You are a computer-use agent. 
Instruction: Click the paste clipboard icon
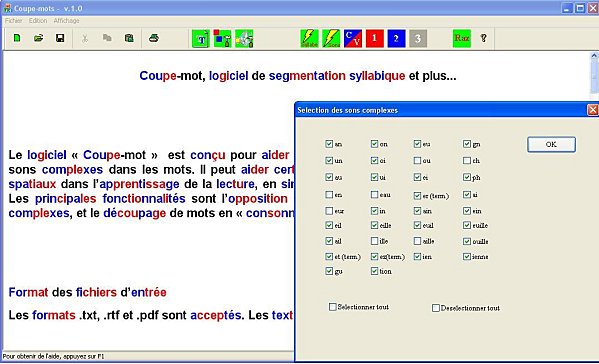[129, 38]
